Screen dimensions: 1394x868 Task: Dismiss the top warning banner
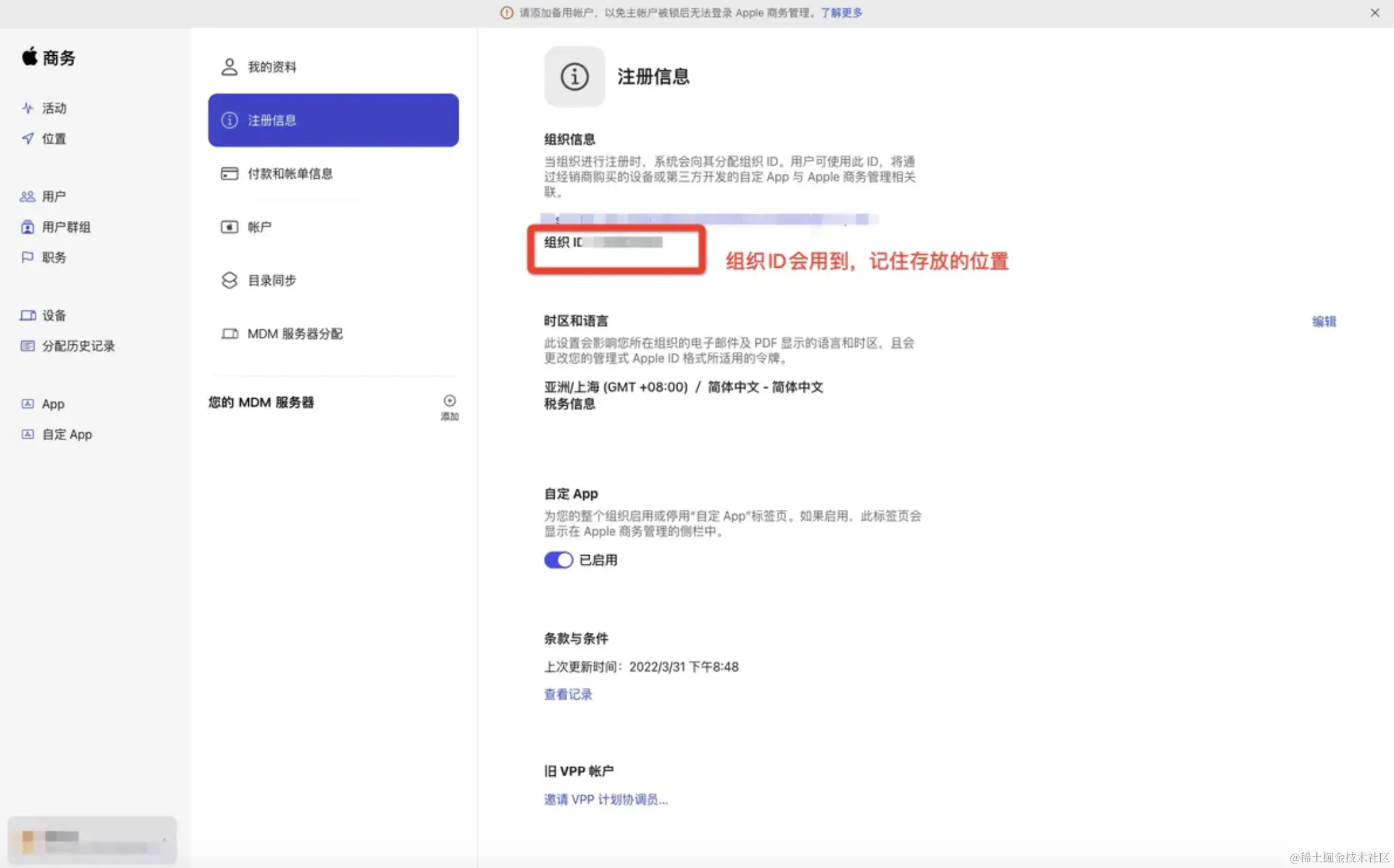coord(1375,13)
